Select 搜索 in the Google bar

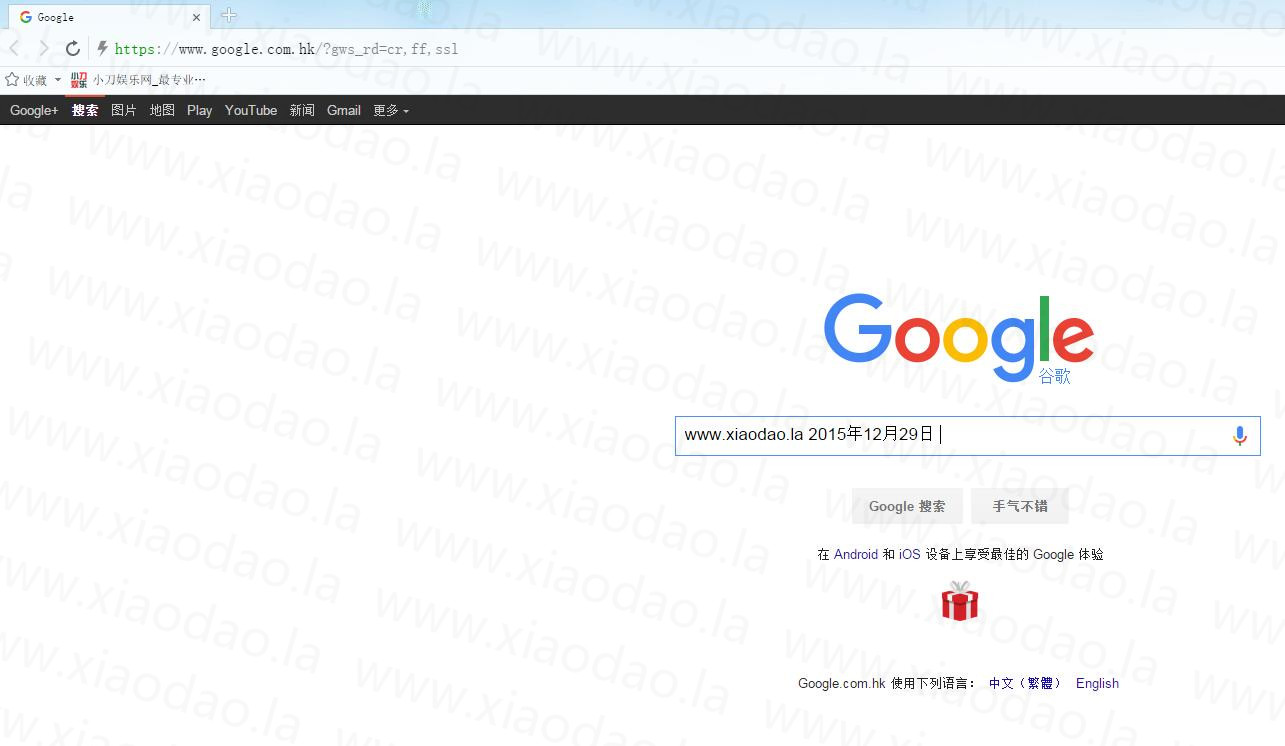pos(85,110)
